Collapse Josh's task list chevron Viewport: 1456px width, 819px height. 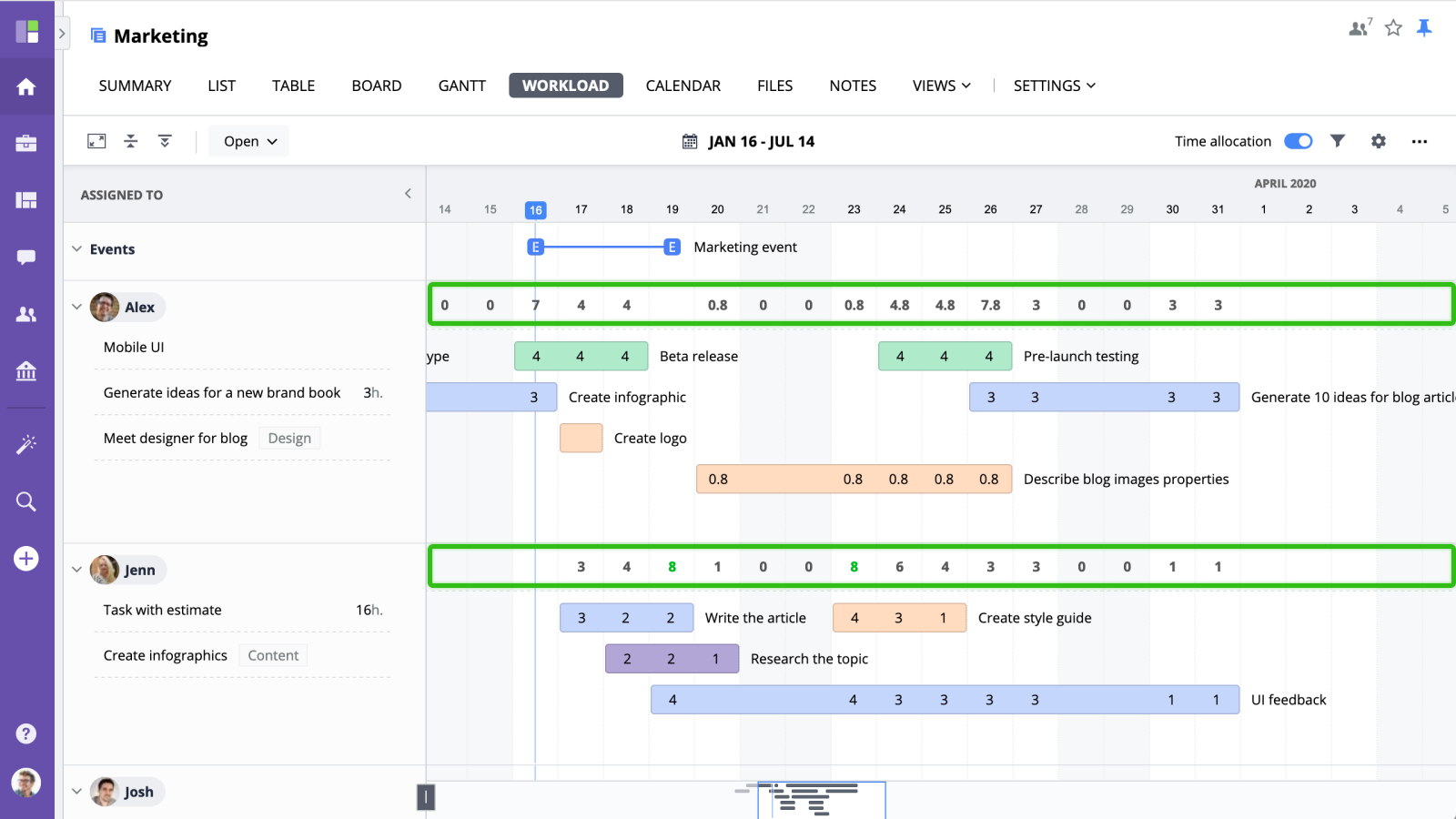pyautogui.click(x=77, y=792)
